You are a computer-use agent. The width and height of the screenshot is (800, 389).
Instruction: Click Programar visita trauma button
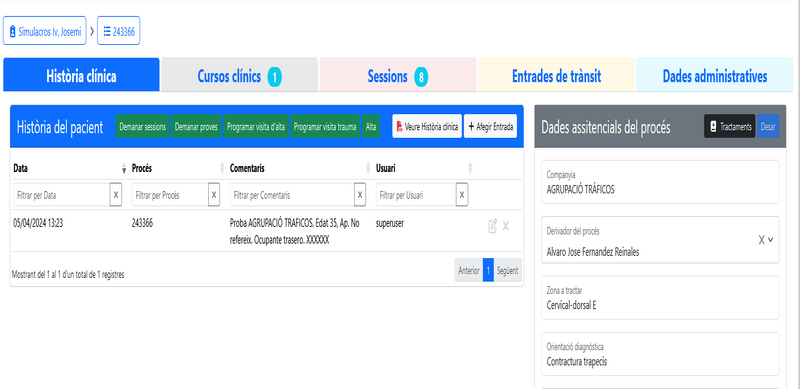coord(325,127)
